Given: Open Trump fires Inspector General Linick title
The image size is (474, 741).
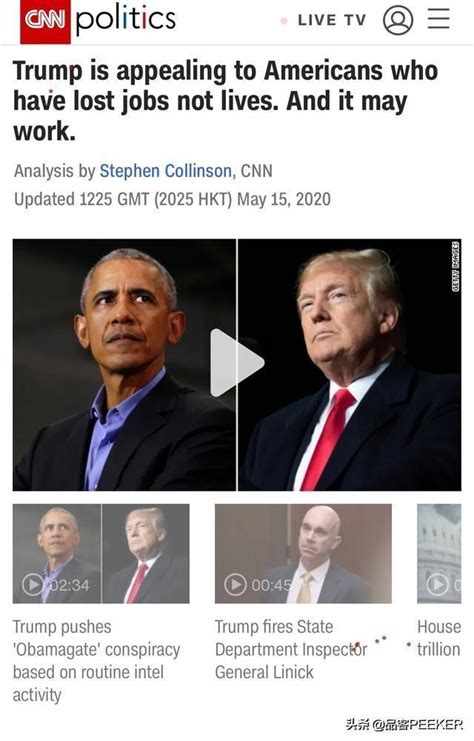Looking at the screenshot, I should [x=291, y=649].
